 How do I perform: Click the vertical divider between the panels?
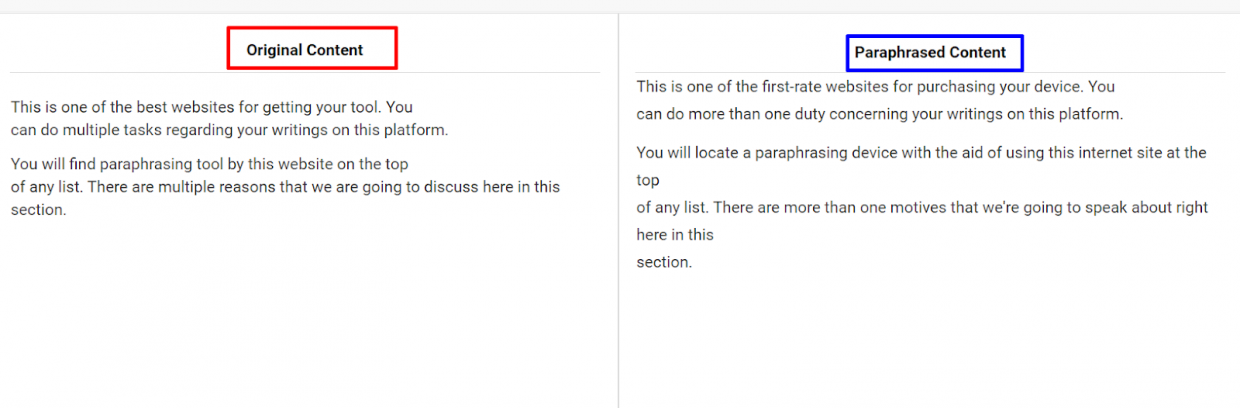(x=618, y=210)
